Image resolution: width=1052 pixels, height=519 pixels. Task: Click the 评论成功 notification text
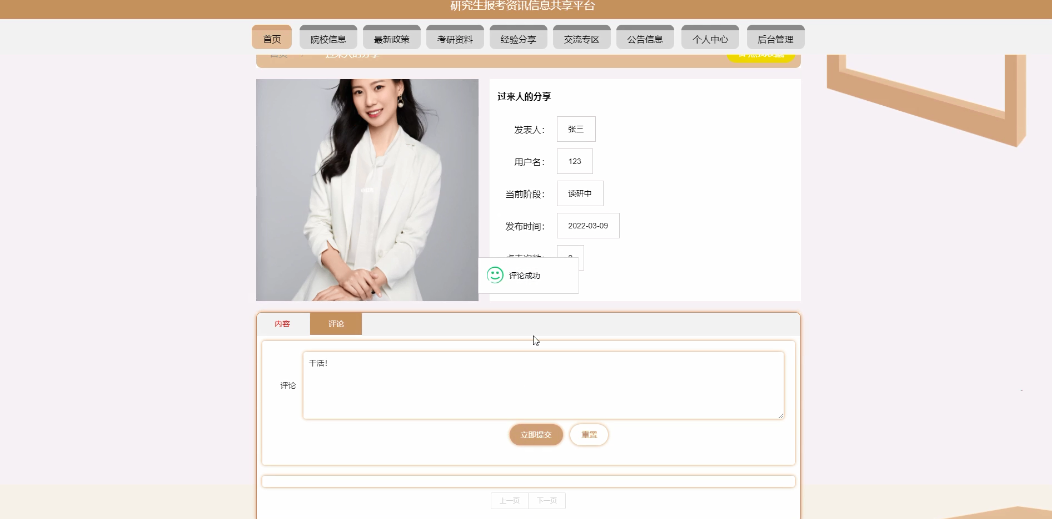point(525,276)
